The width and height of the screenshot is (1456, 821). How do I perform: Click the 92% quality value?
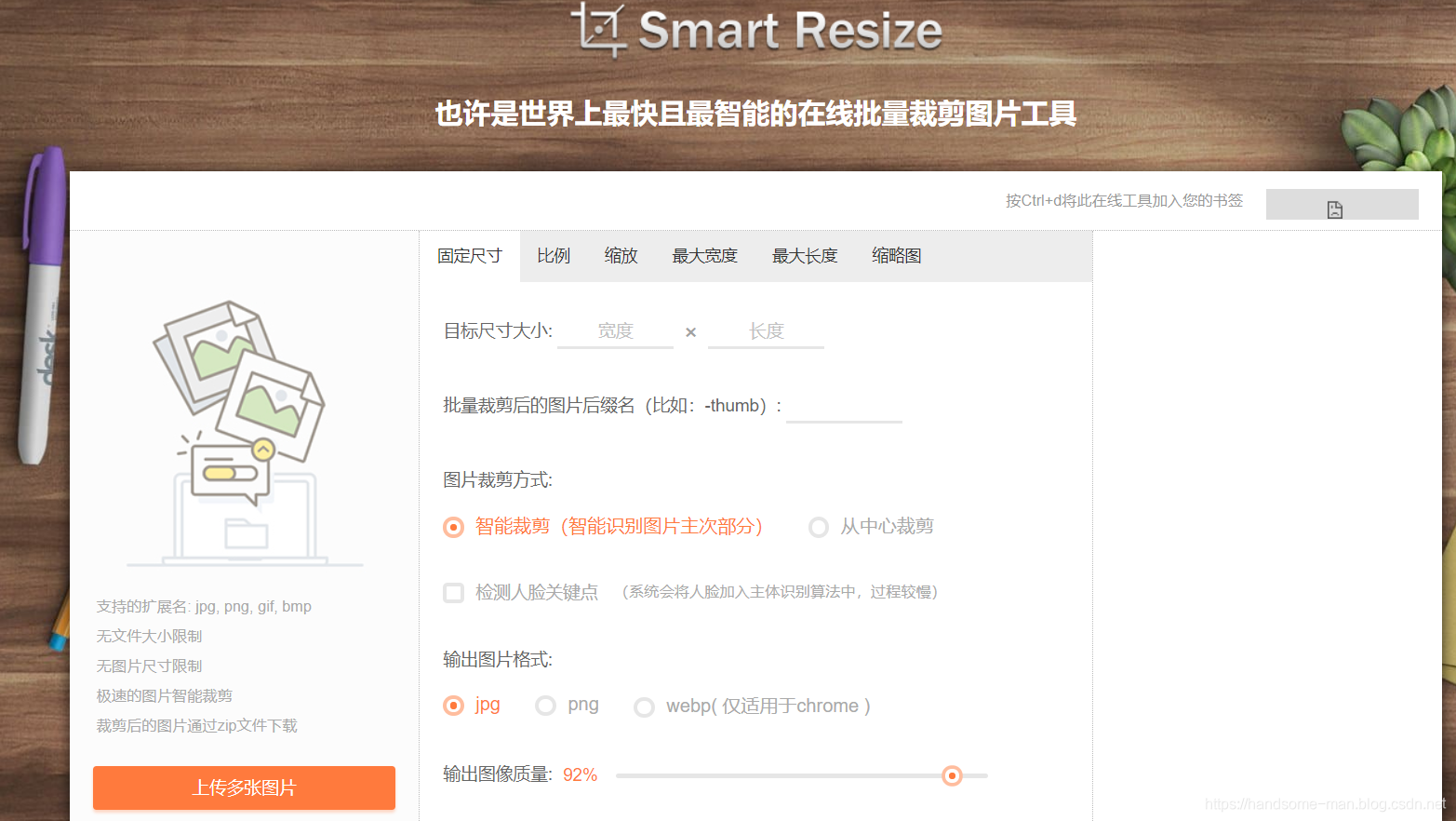(x=580, y=775)
